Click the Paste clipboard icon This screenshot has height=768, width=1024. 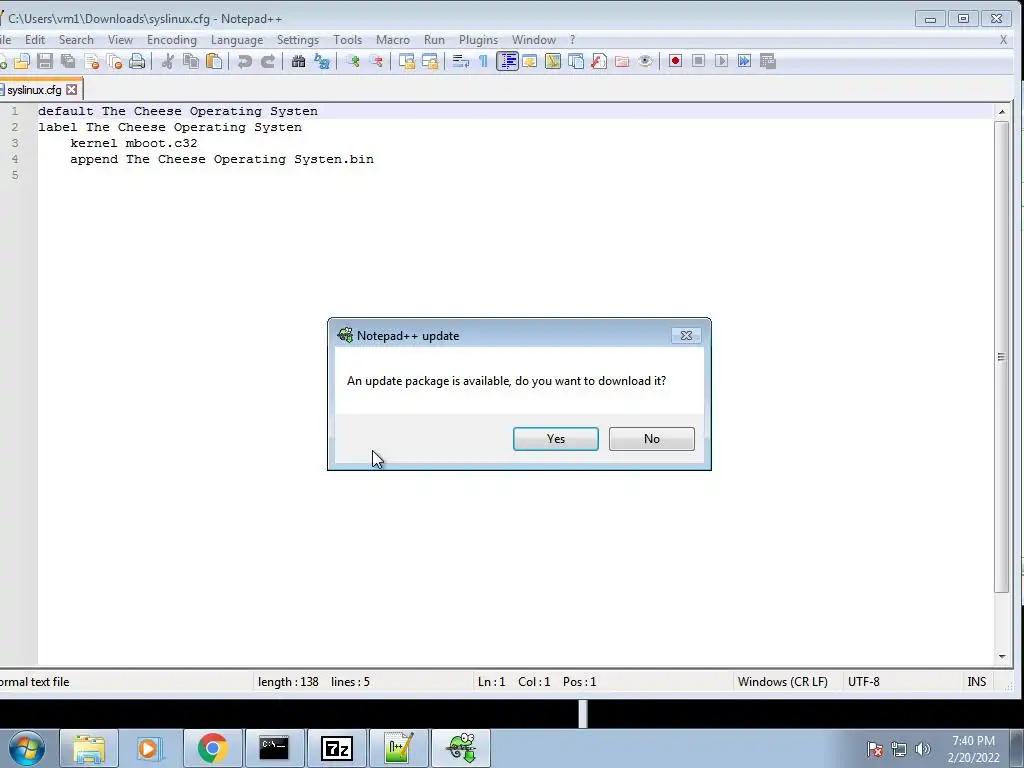[214, 61]
